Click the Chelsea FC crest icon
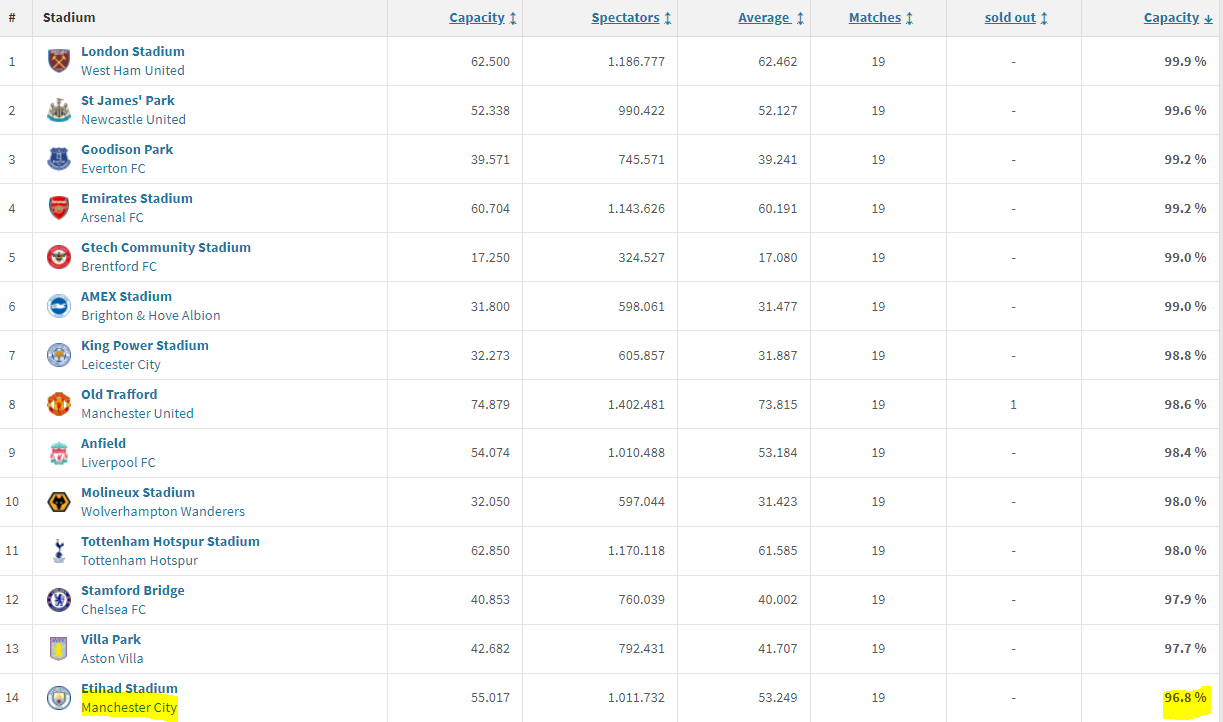Image resolution: width=1223 pixels, height=722 pixels. click(59, 600)
